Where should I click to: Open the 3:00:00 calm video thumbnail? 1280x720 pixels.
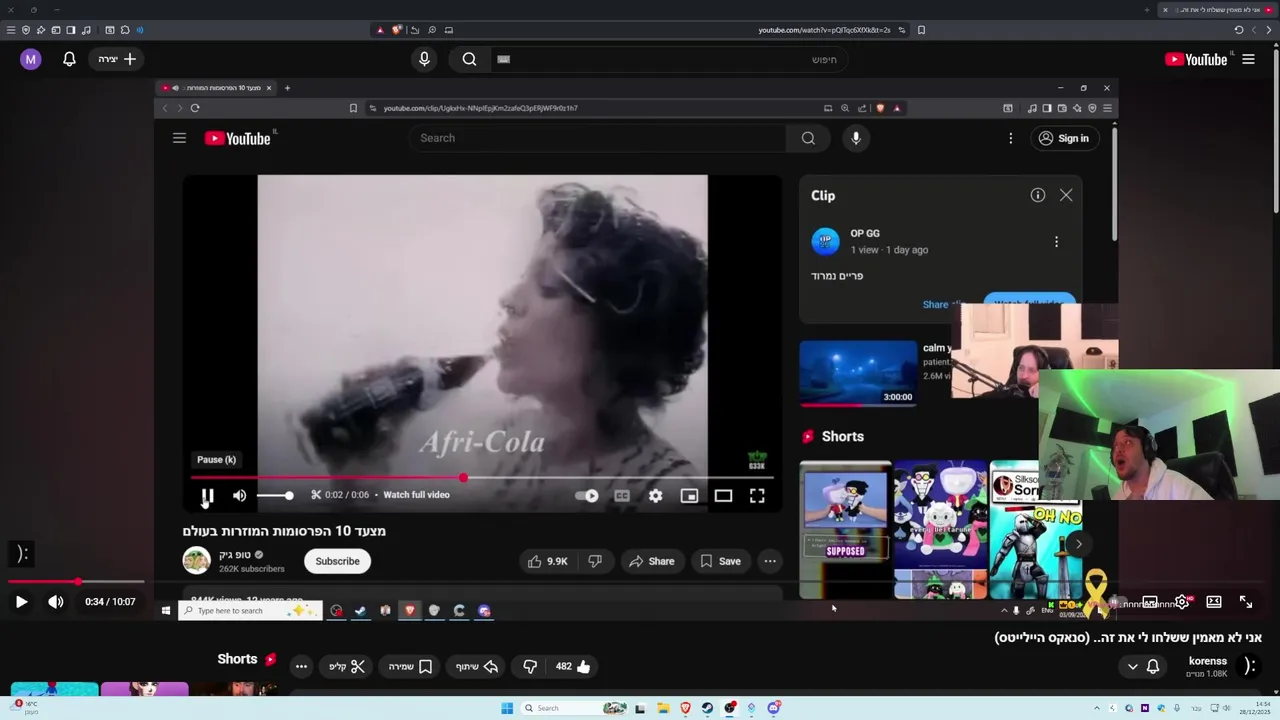858,373
